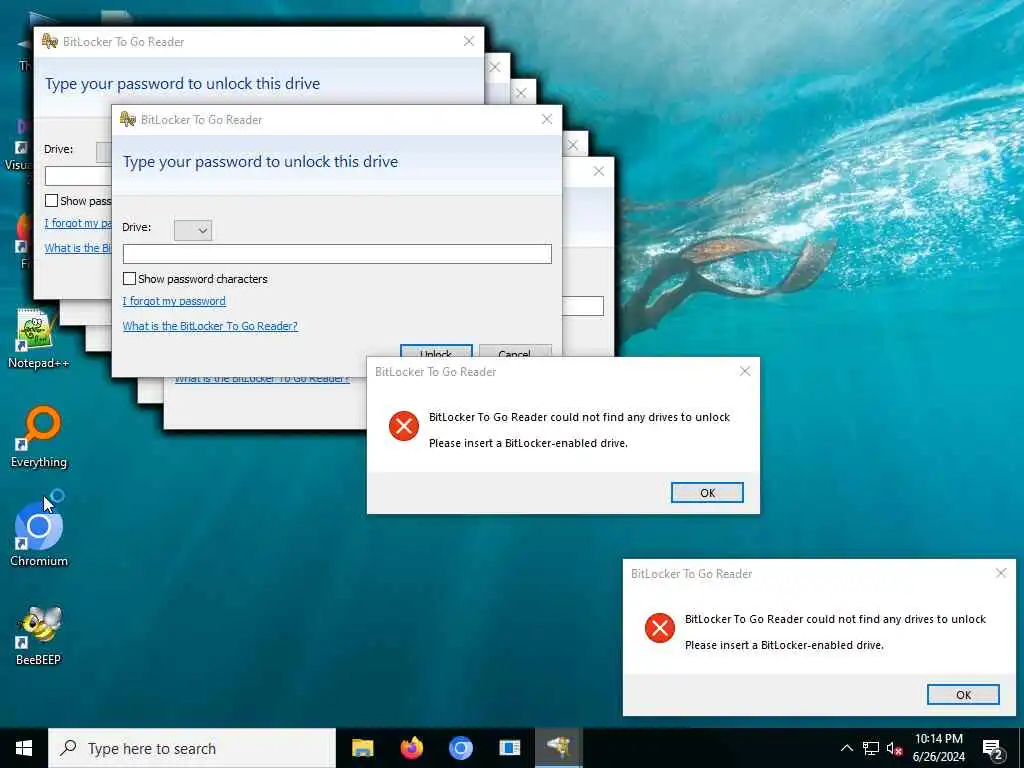Open the blue window app in taskbar
The width and height of the screenshot is (1024, 768).
(x=509, y=748)
